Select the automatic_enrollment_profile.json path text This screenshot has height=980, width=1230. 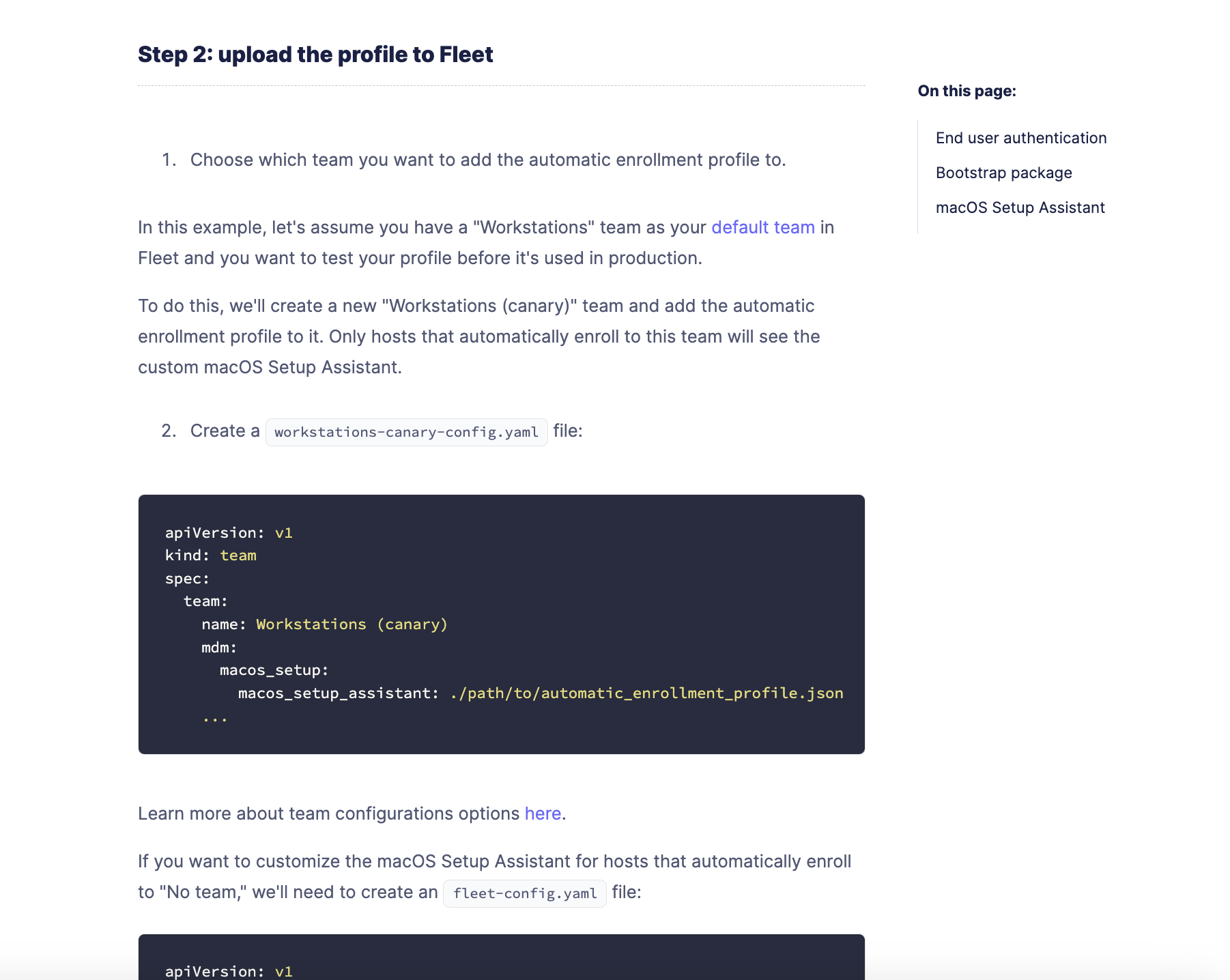point(646,693)
